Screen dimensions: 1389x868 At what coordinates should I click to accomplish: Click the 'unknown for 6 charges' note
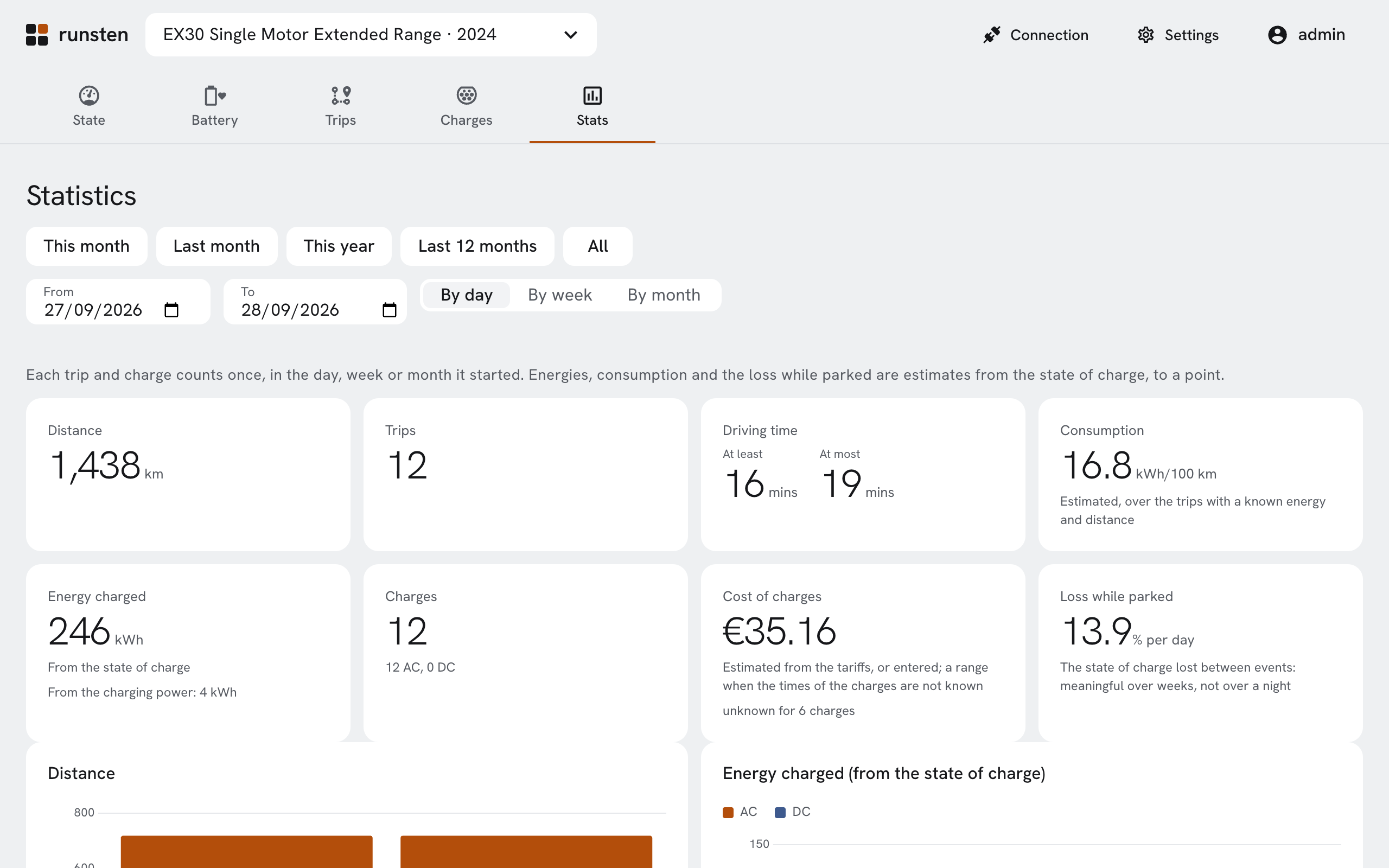coord(788,711)
